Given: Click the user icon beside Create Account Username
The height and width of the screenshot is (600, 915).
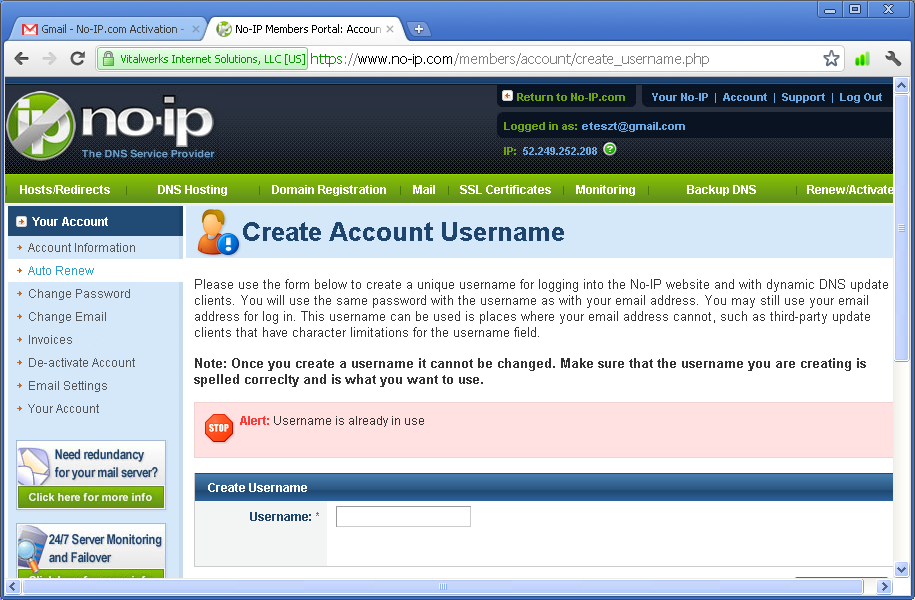Looking at the screenshot, I should [x=217, y=232].
